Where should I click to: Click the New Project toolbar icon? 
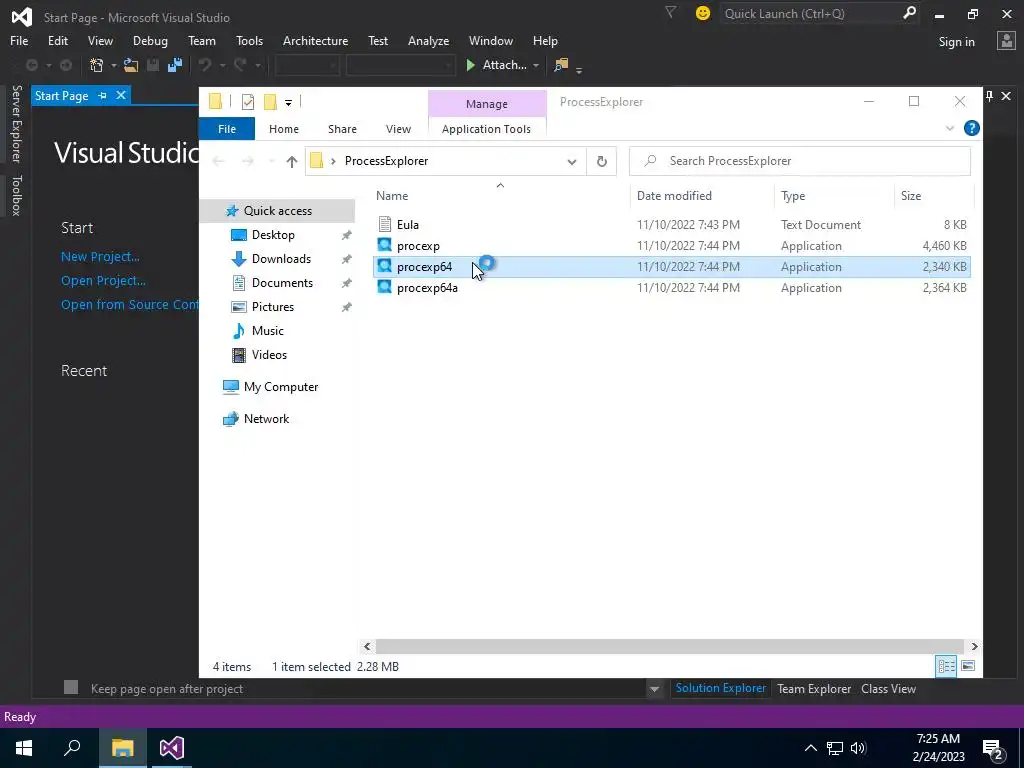tap(97, 65)
